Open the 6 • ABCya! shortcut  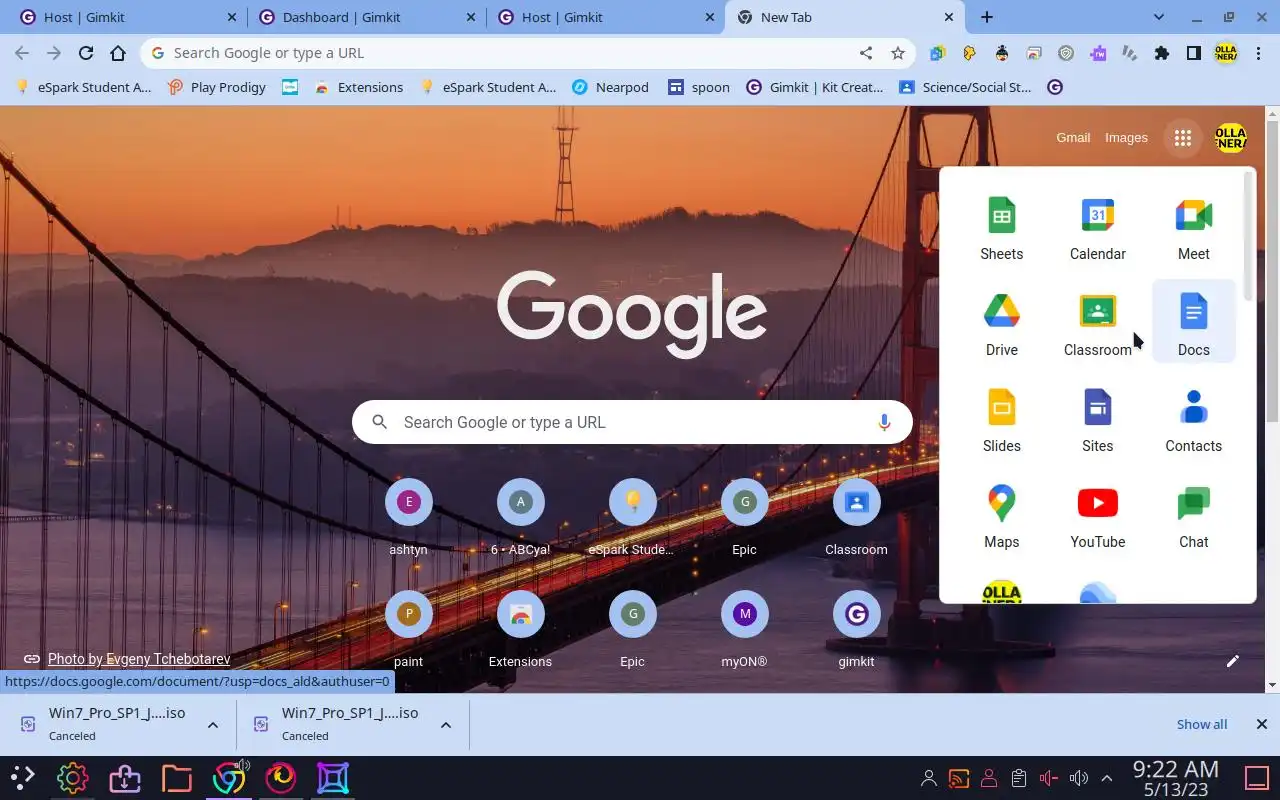[x=520, y=518]
